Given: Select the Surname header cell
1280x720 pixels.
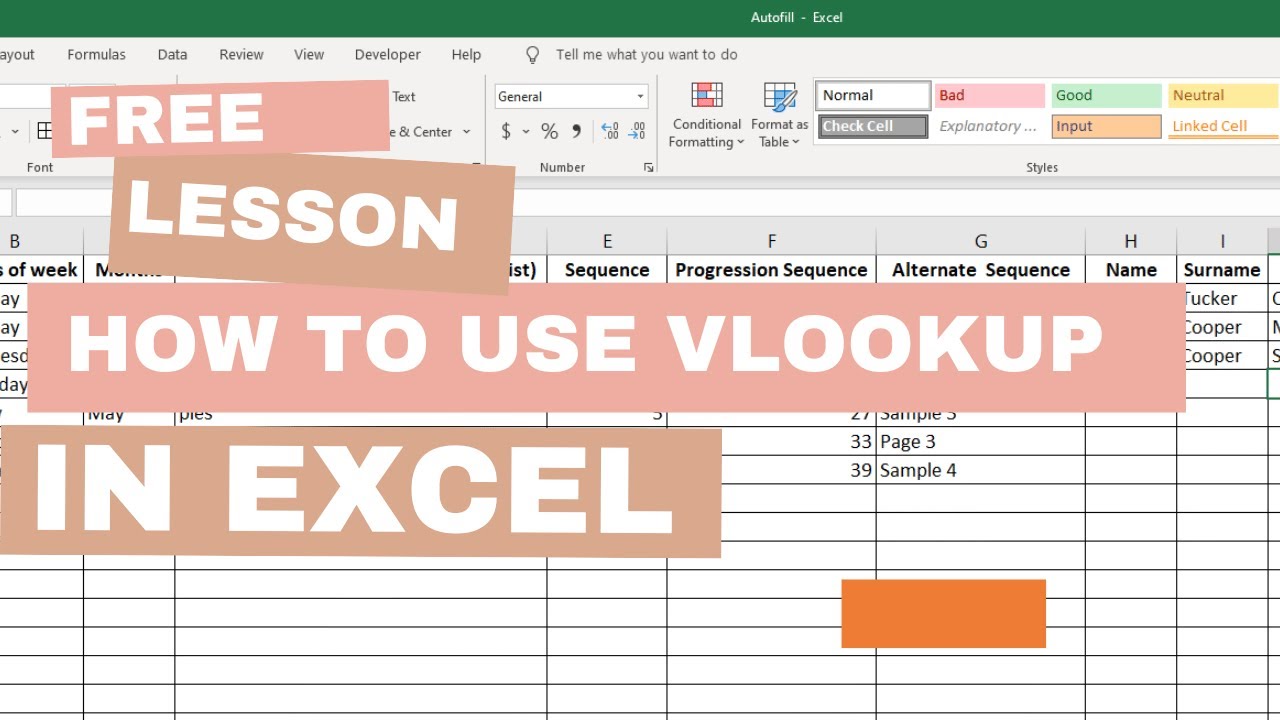Looking at the screenshot, I should point(1222,270).
